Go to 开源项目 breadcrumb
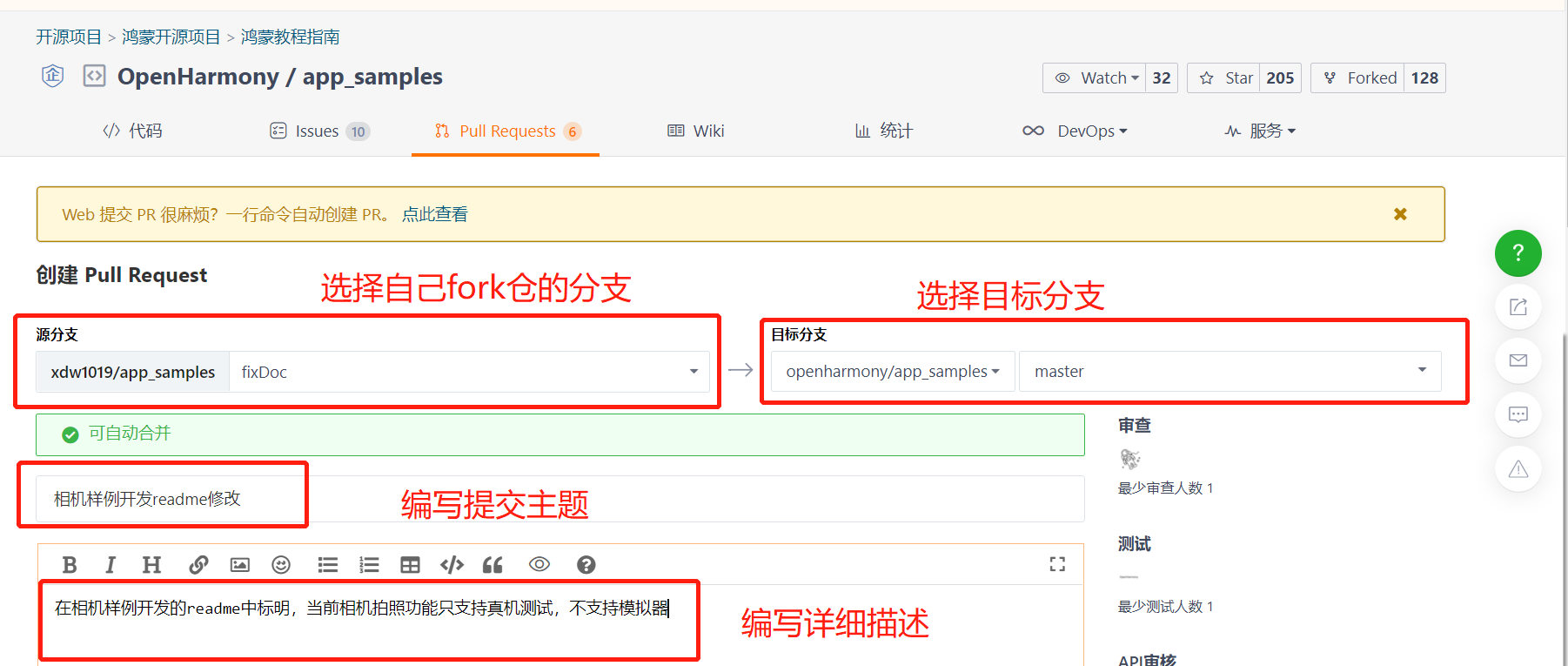The width and height of the screenshot is (1568, 666). (x=69, y=37)
